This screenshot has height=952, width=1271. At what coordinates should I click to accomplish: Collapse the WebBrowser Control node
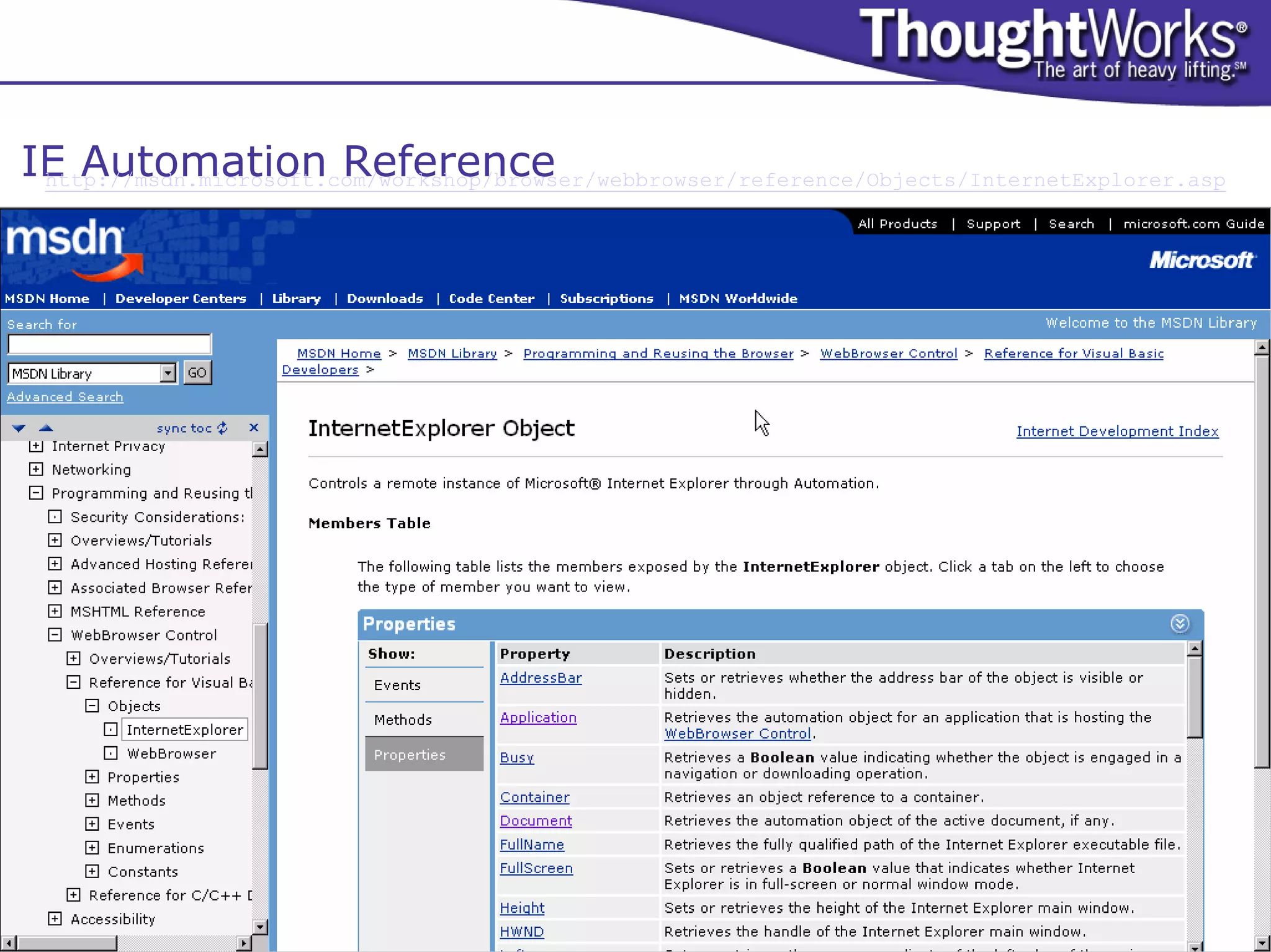click(55, 634)
